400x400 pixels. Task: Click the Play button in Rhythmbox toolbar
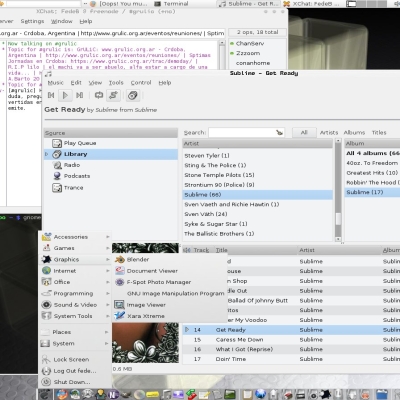point(65,95)
